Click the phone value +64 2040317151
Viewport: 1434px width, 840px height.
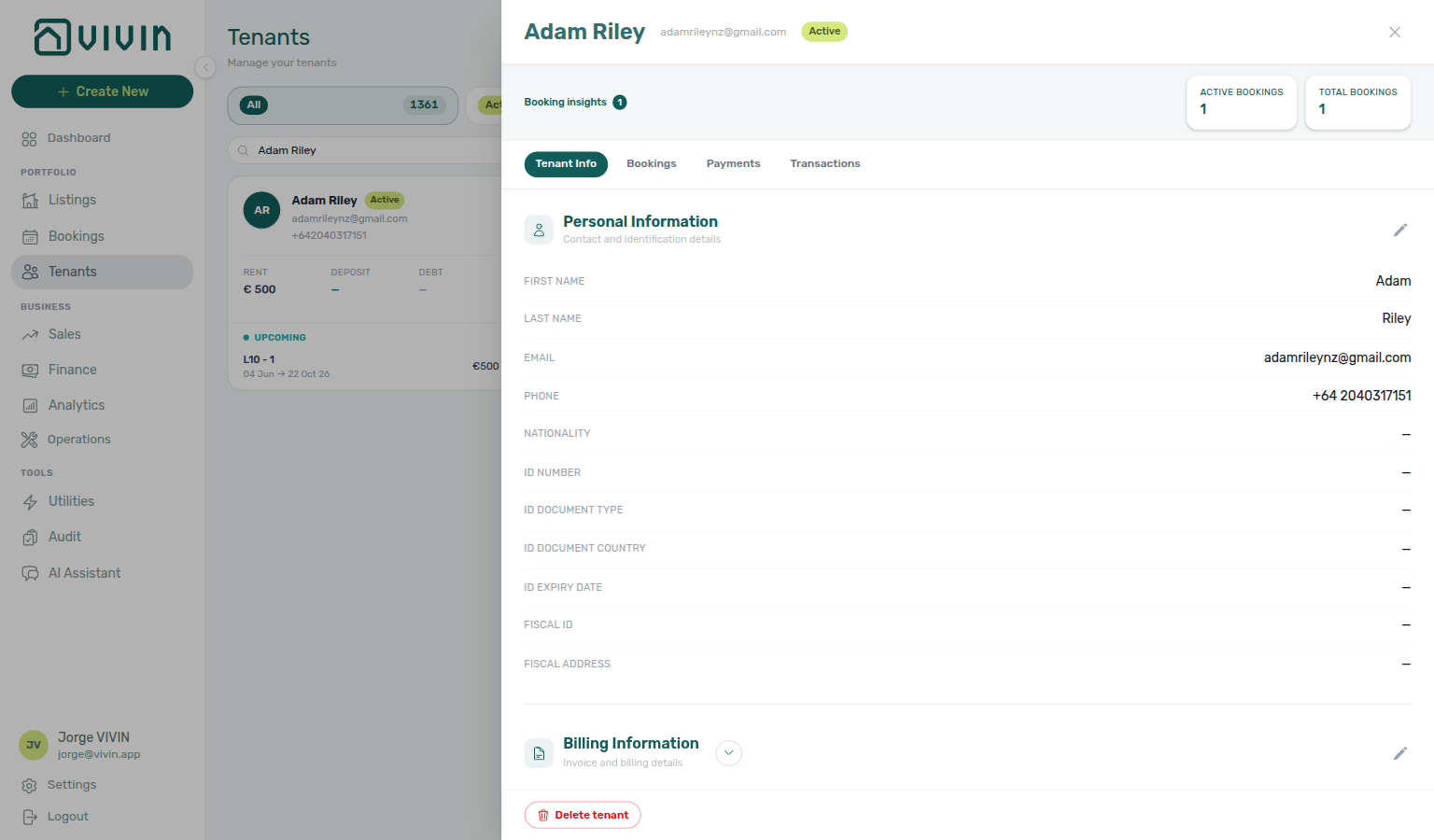coord(1361,396)
